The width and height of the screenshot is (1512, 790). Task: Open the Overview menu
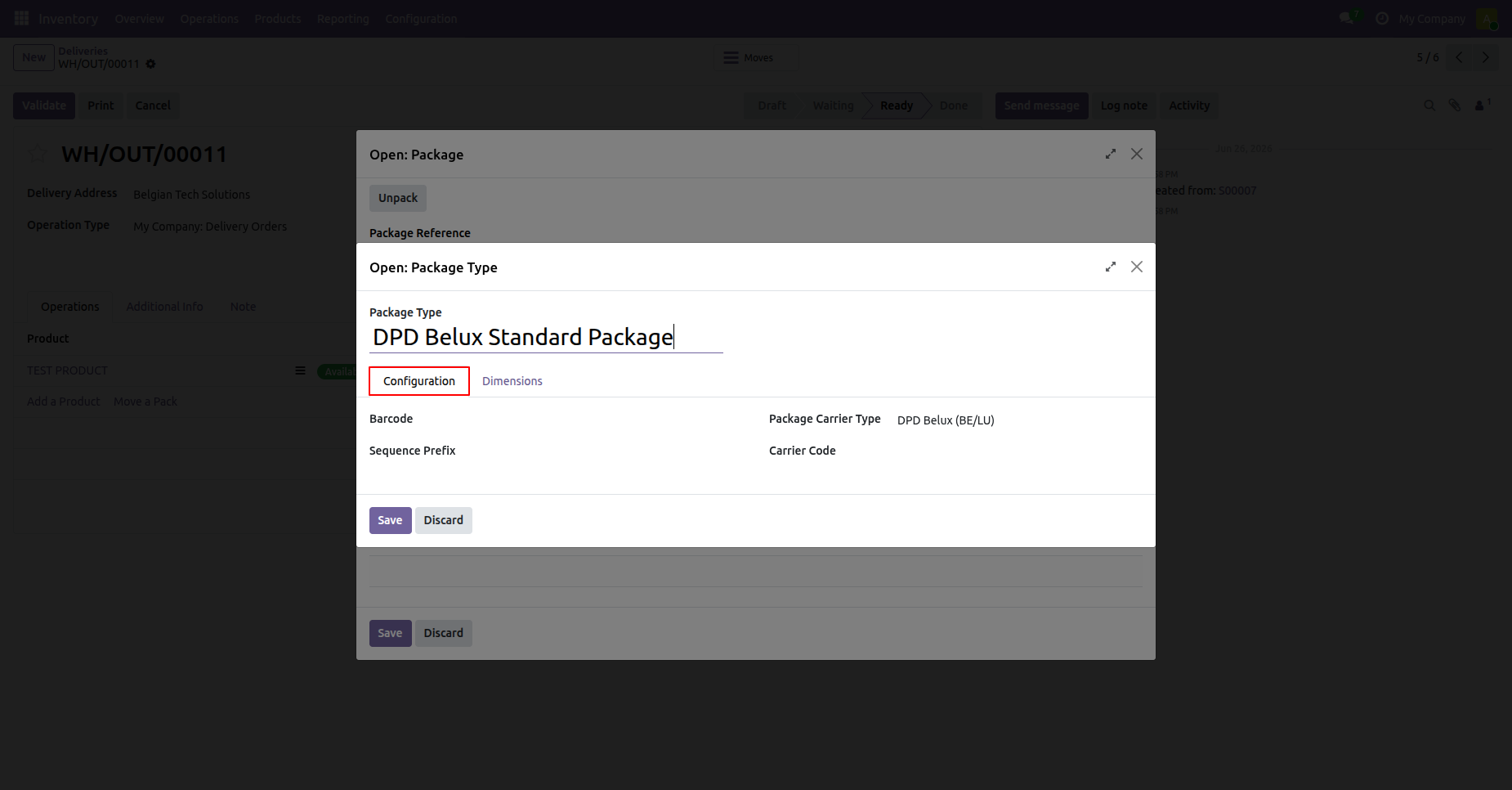point(139,18)
